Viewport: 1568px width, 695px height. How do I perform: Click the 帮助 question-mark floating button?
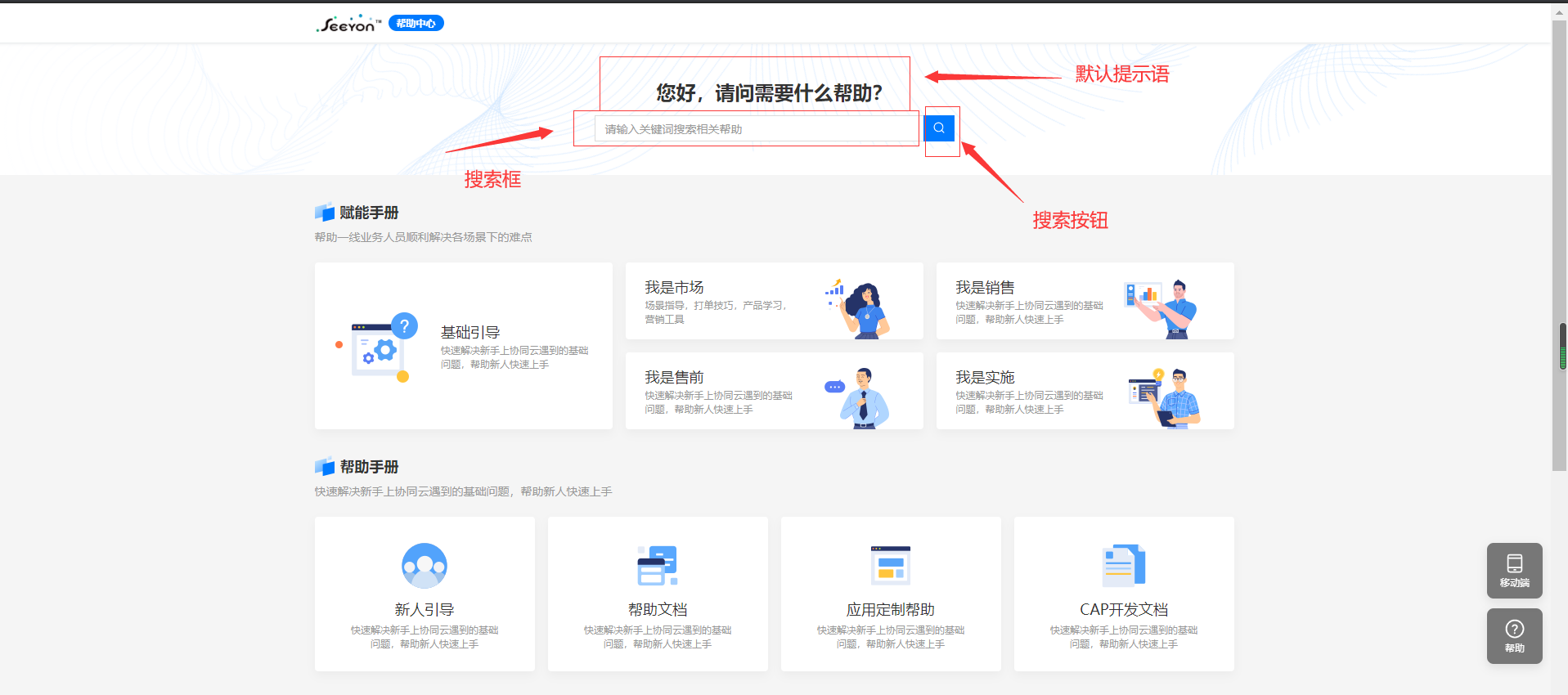(1515, 636)
